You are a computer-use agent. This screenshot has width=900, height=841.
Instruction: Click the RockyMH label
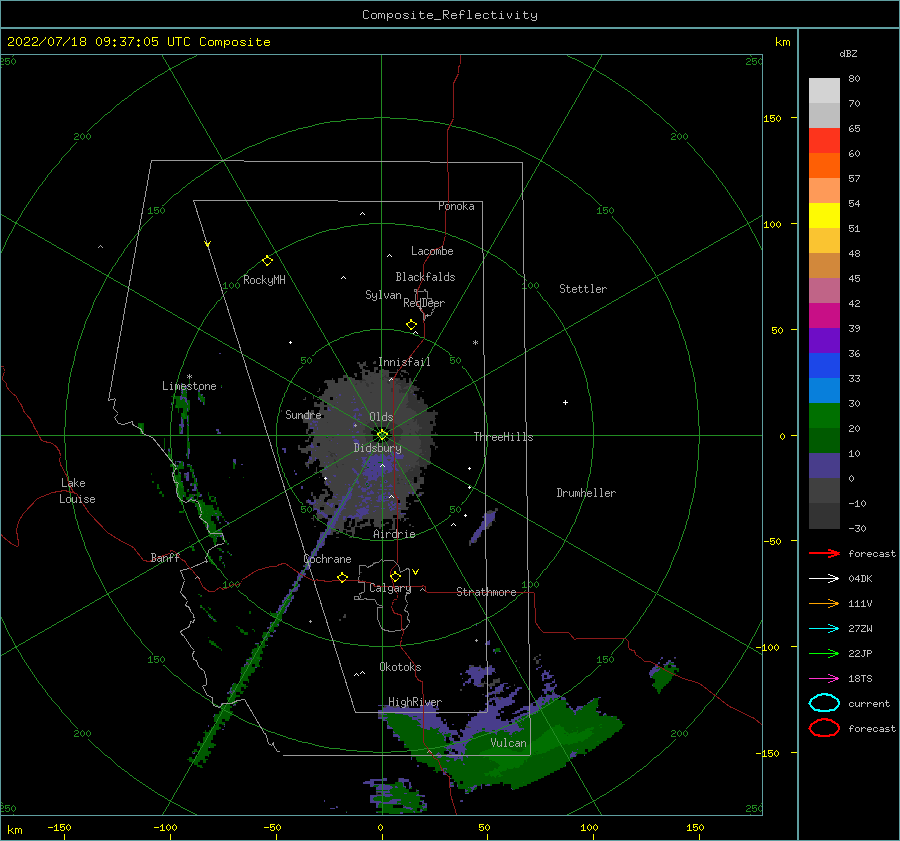264,280
